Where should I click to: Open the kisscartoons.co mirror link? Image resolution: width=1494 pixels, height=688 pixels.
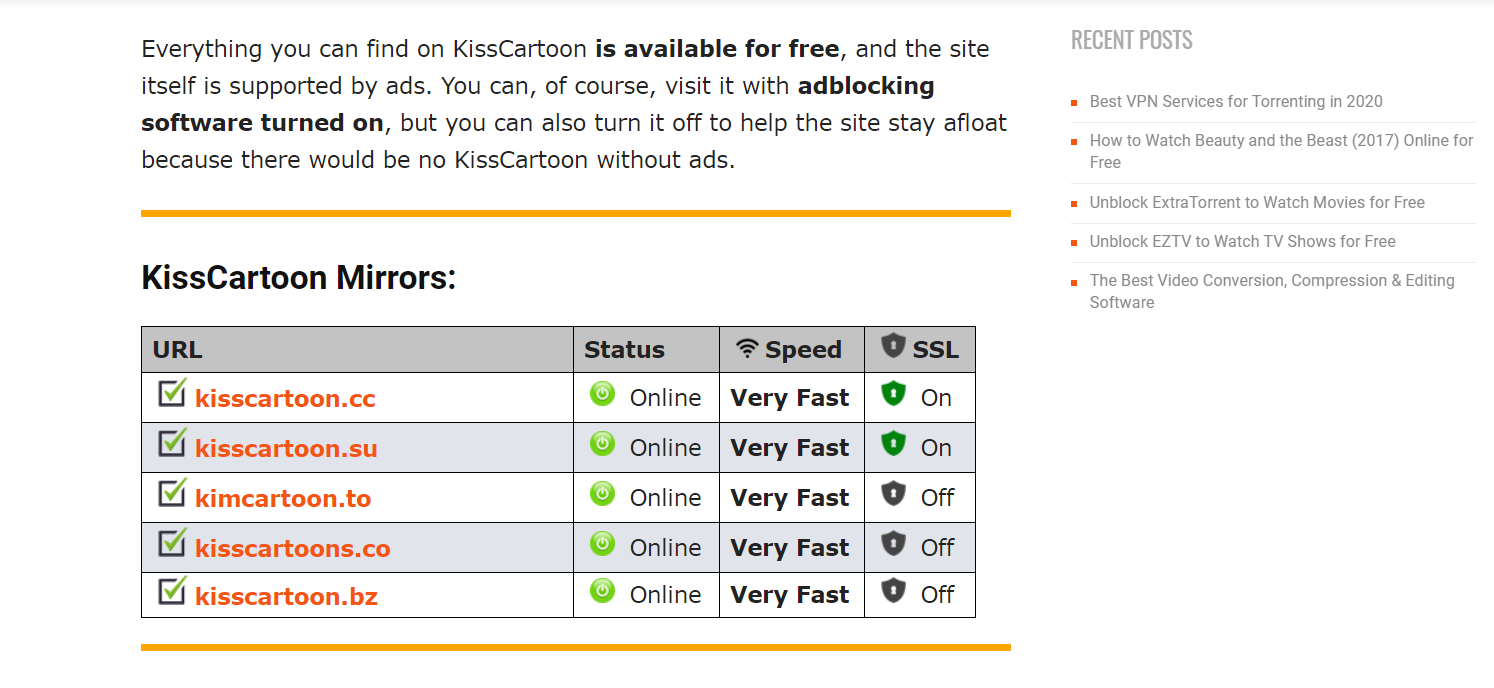[292, 549]
